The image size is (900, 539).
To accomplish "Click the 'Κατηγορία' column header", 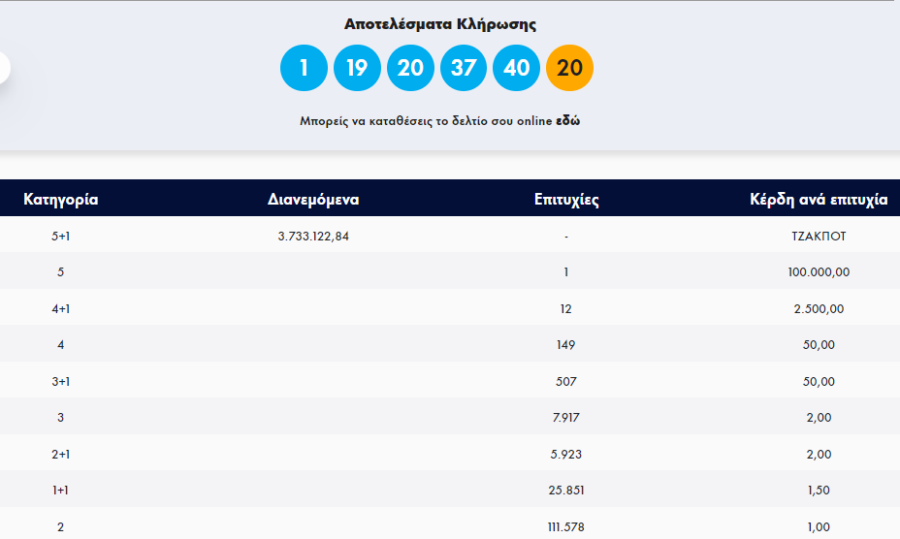I will 61,199.
